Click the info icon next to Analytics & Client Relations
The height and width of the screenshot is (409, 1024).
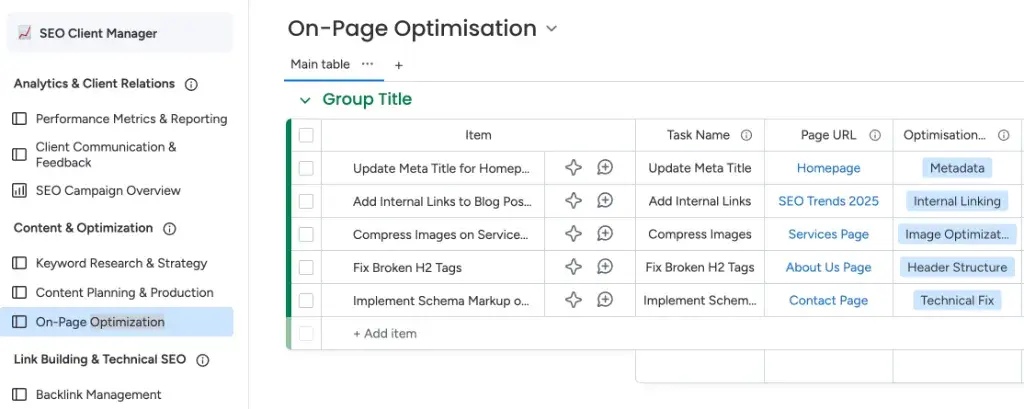coord(191,85)
